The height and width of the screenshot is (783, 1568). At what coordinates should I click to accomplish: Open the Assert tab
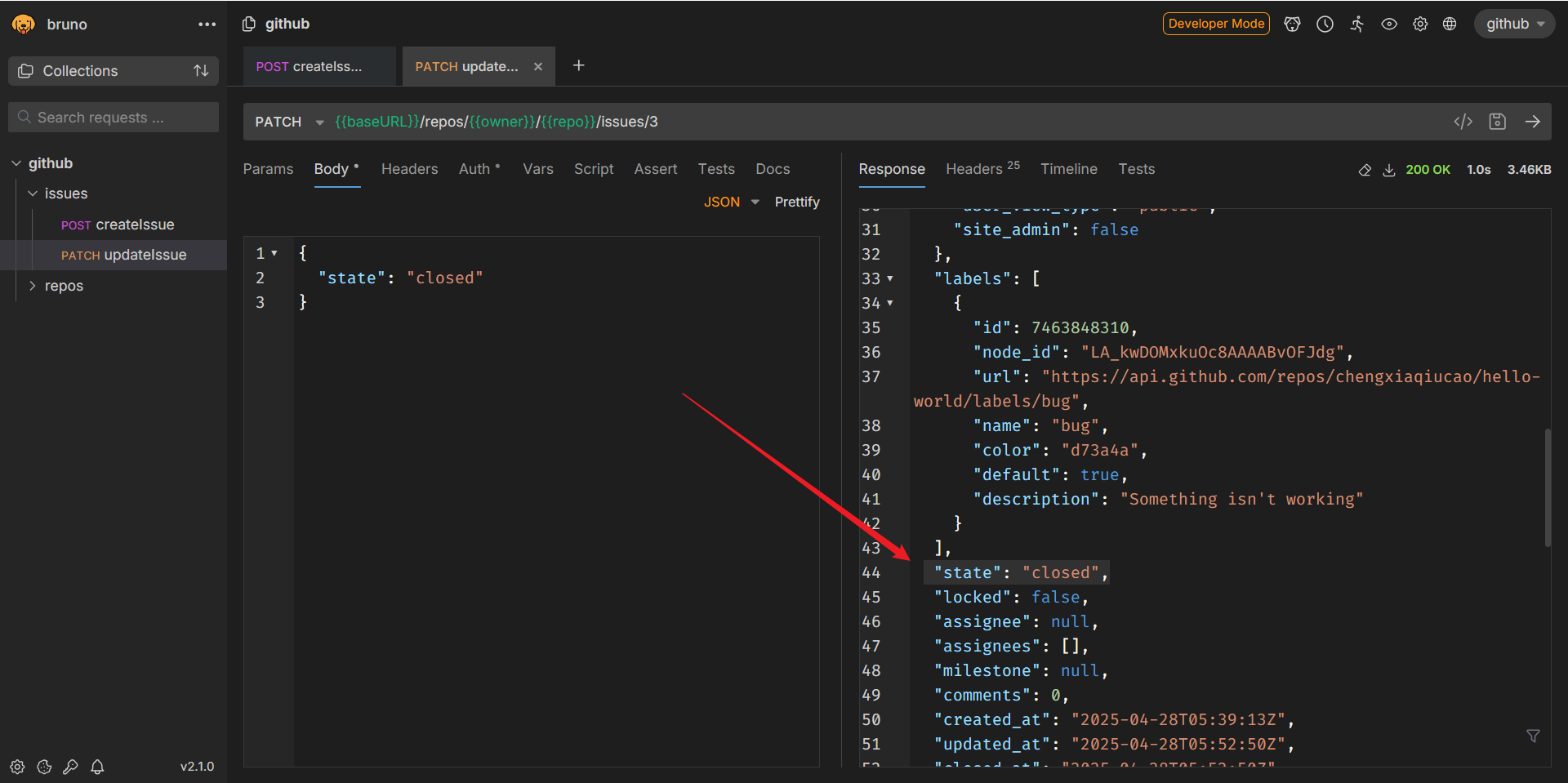[655, 169]
